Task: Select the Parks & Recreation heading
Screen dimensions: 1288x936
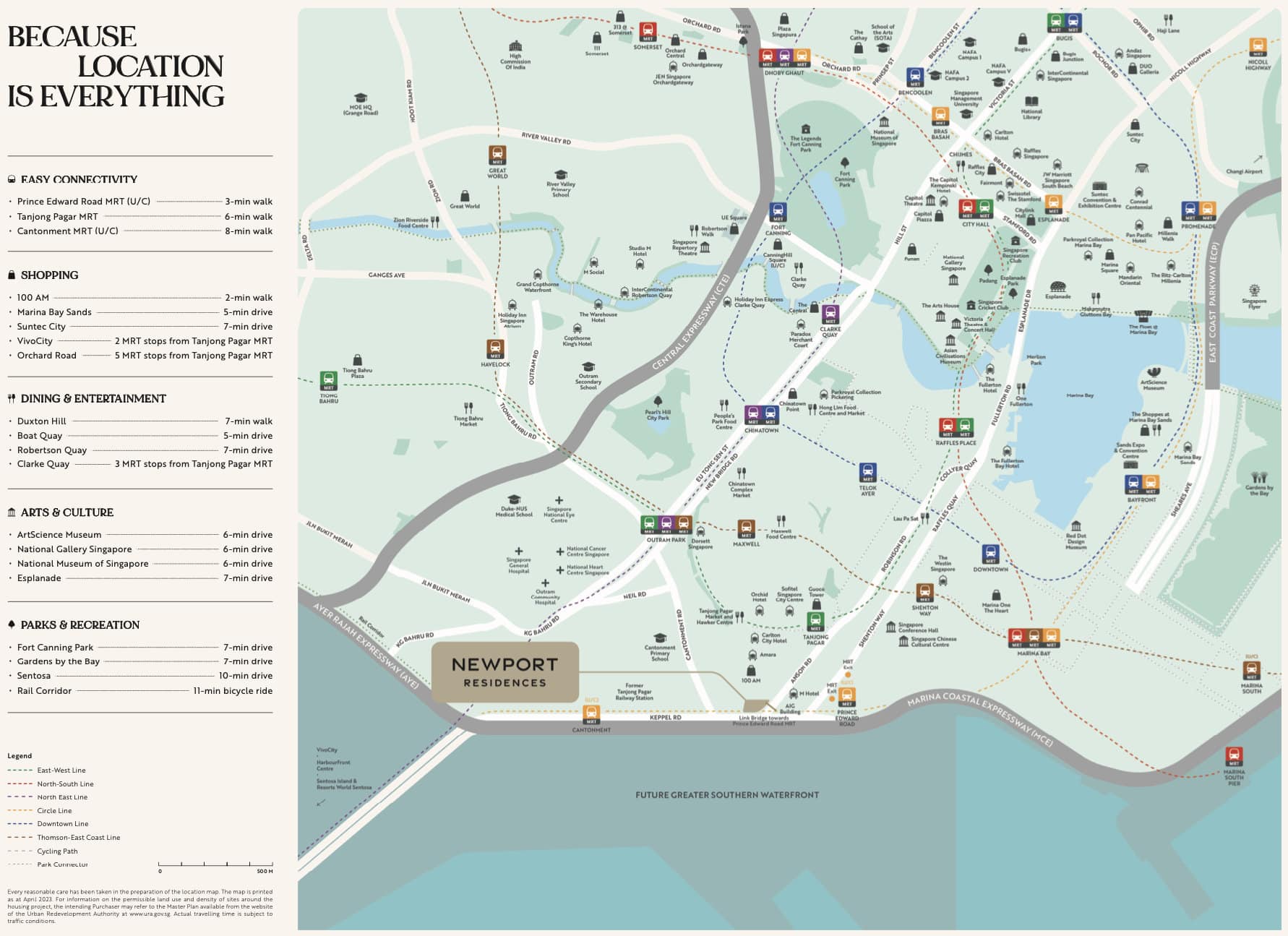Action: tap(80, 625)
